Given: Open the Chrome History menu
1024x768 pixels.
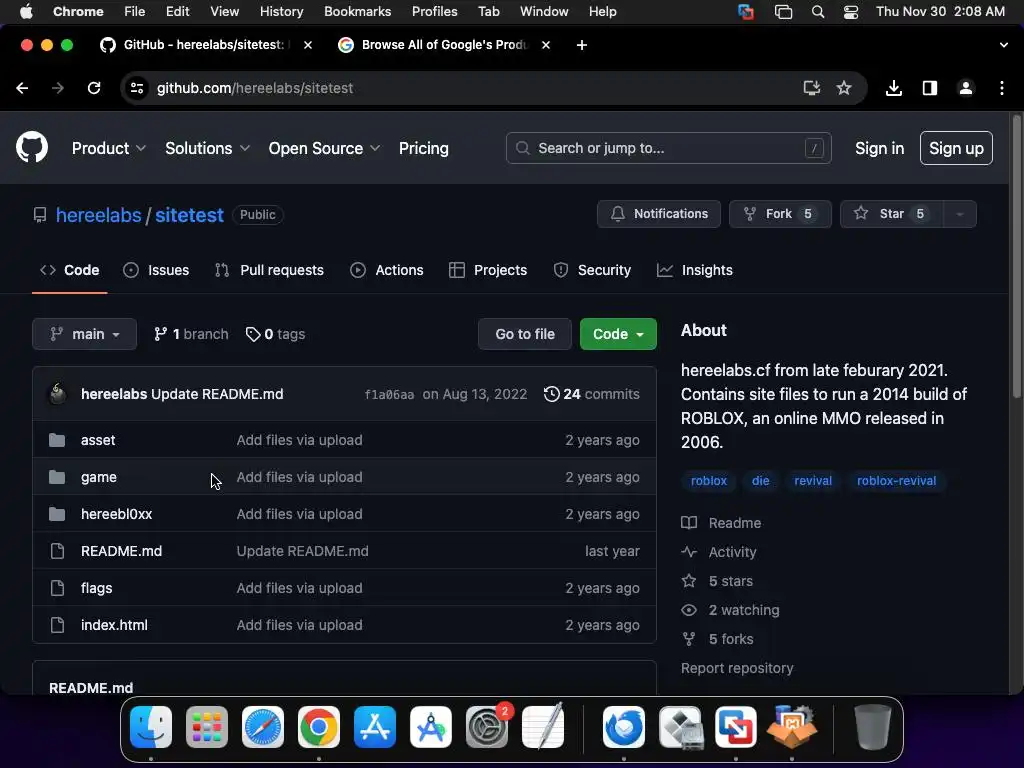Looking at the screenshot, I should [281, 12].
